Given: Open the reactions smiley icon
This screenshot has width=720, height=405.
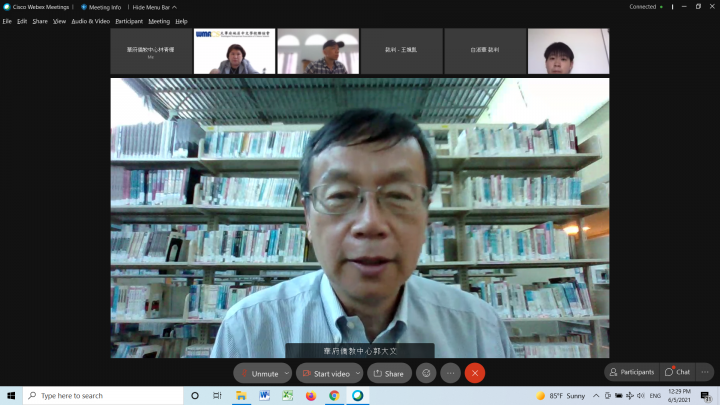Looking at the screenshot, I should [x=426, y=373].
